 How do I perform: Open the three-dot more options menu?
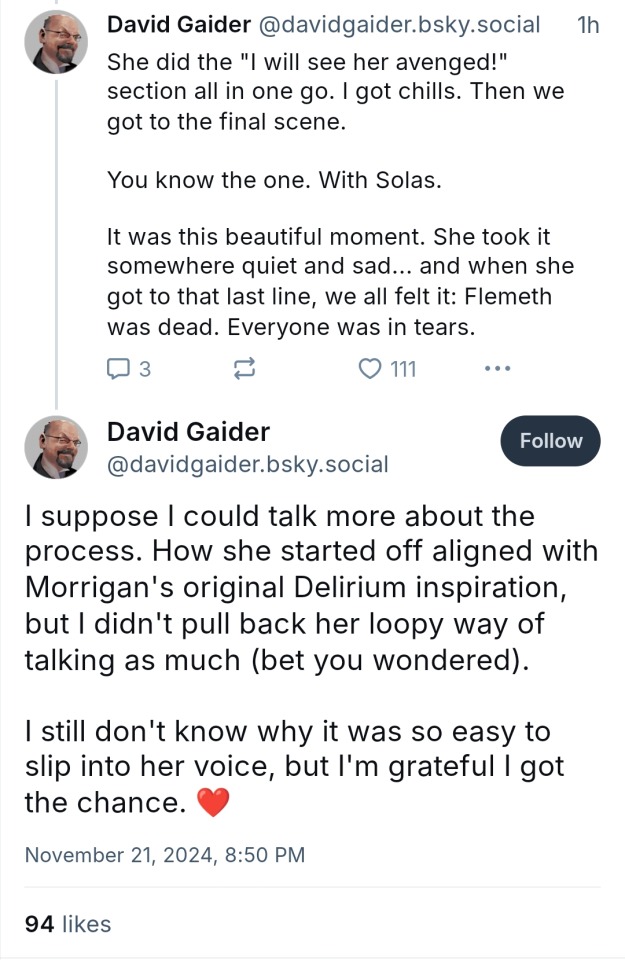coord(497,369)
